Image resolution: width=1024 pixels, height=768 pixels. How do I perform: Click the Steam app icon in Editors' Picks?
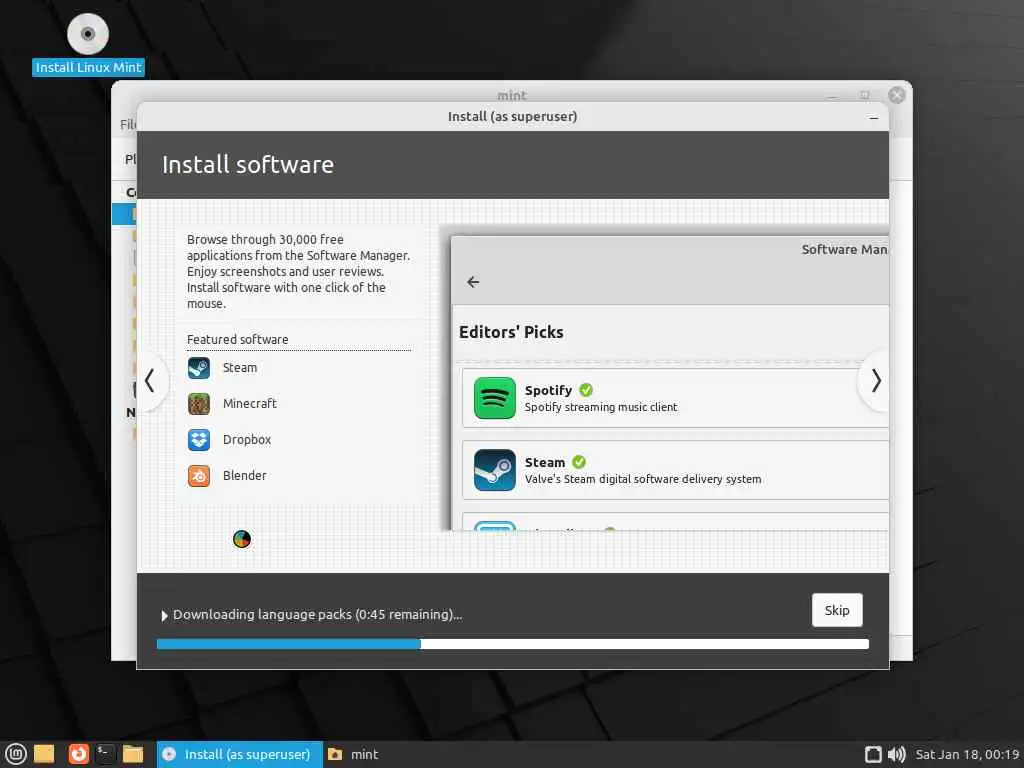(494, 470)
